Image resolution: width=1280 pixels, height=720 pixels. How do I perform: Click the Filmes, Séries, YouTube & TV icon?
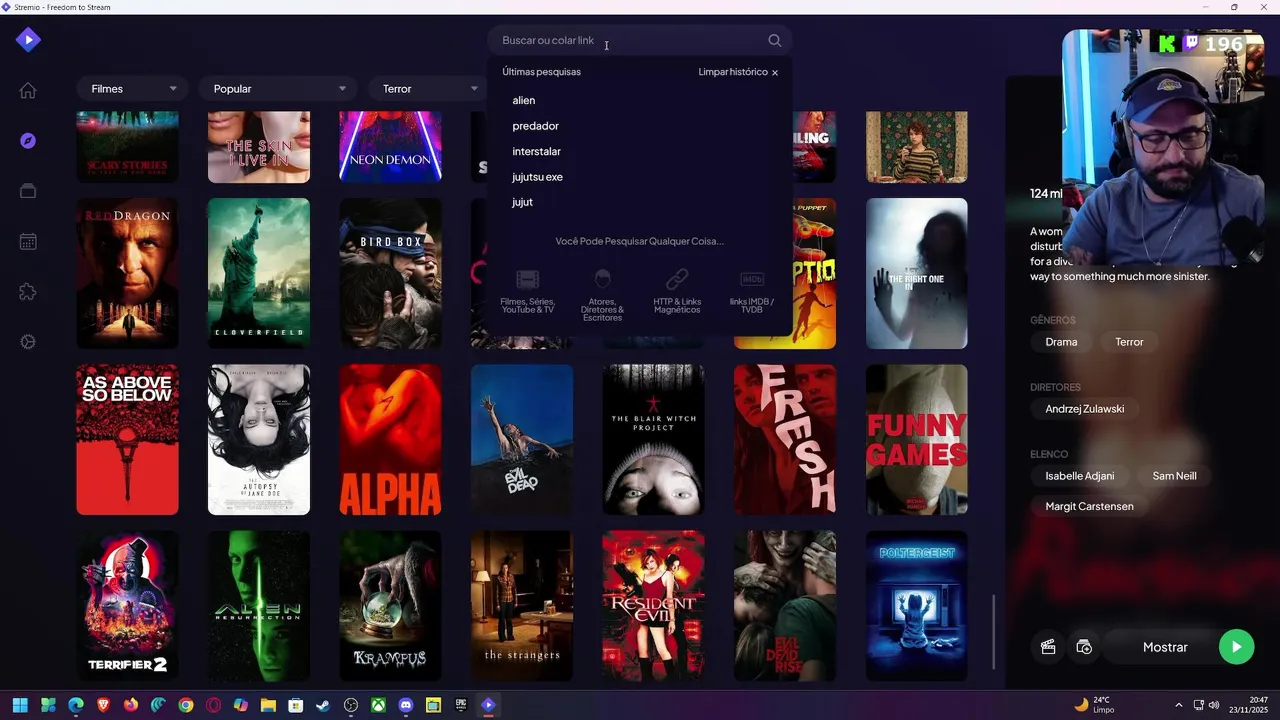click(527, 279)
